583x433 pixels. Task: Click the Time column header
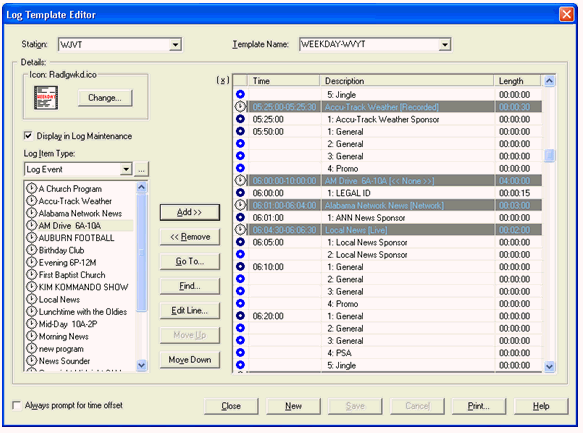pos(284,81)
